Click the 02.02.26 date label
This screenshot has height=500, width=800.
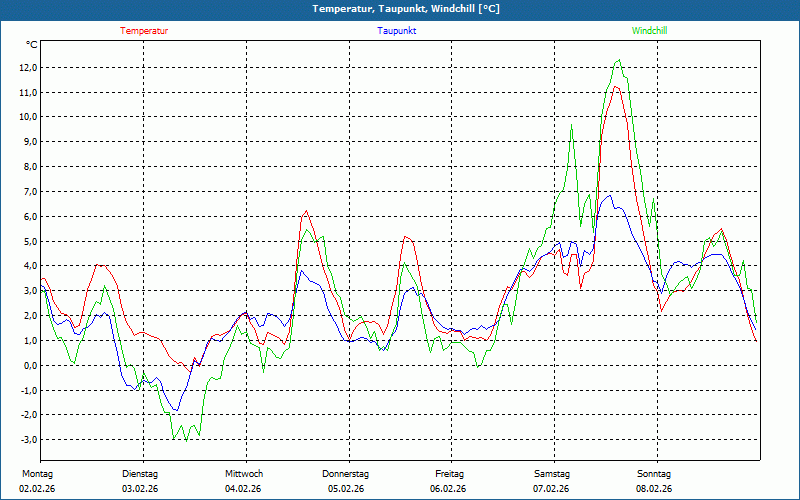point(36,489)
